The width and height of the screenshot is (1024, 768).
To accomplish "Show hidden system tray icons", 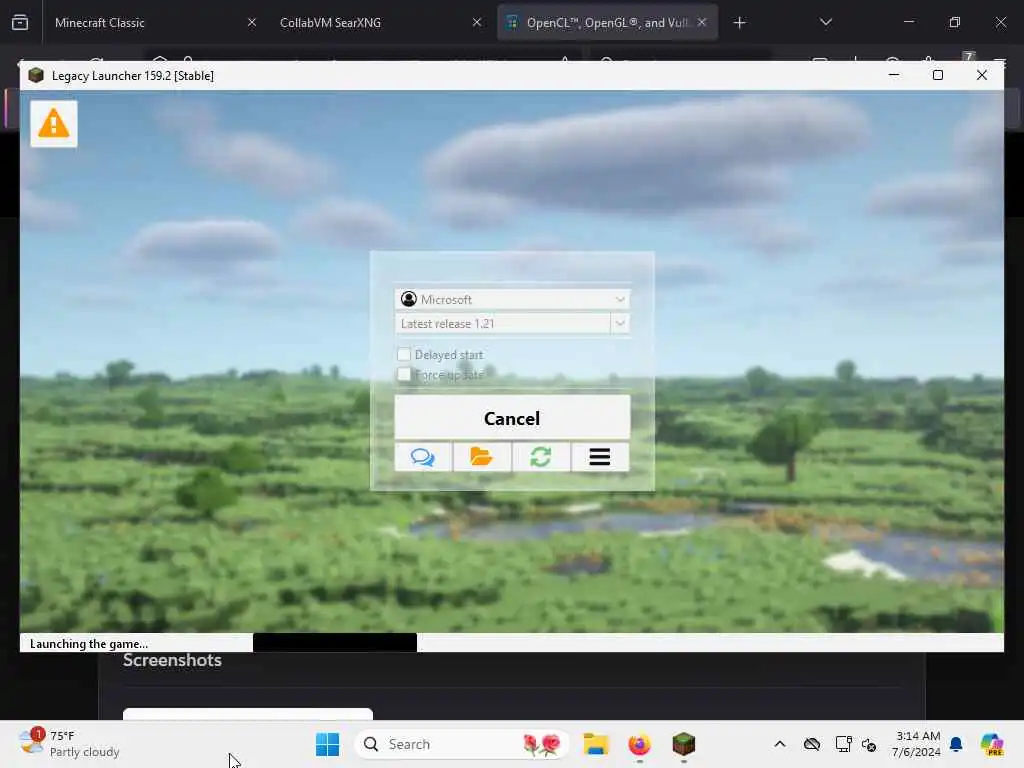I will 780,744.
